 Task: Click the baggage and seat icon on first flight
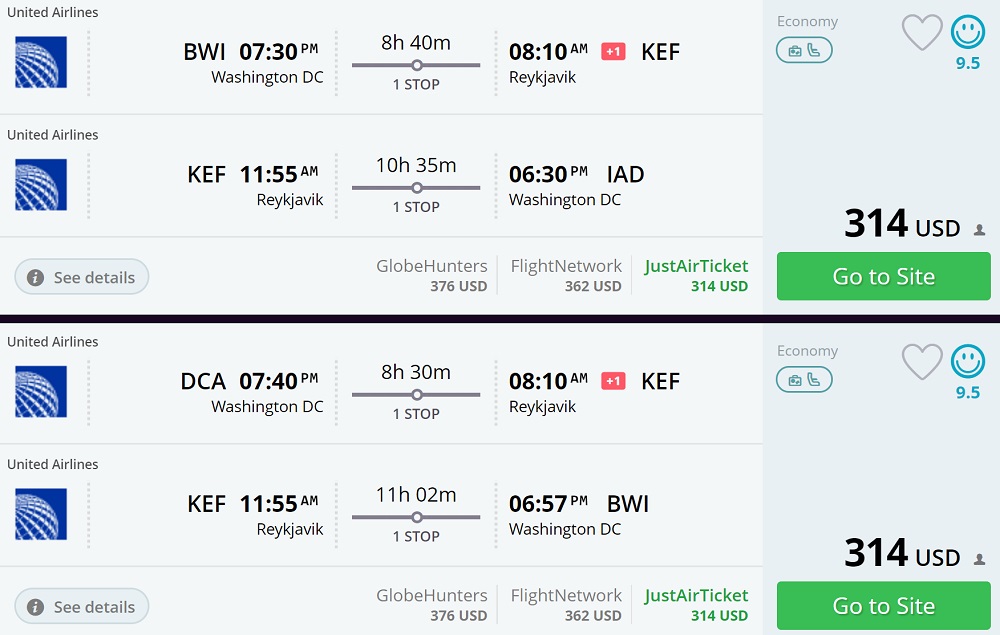(804, 50)
